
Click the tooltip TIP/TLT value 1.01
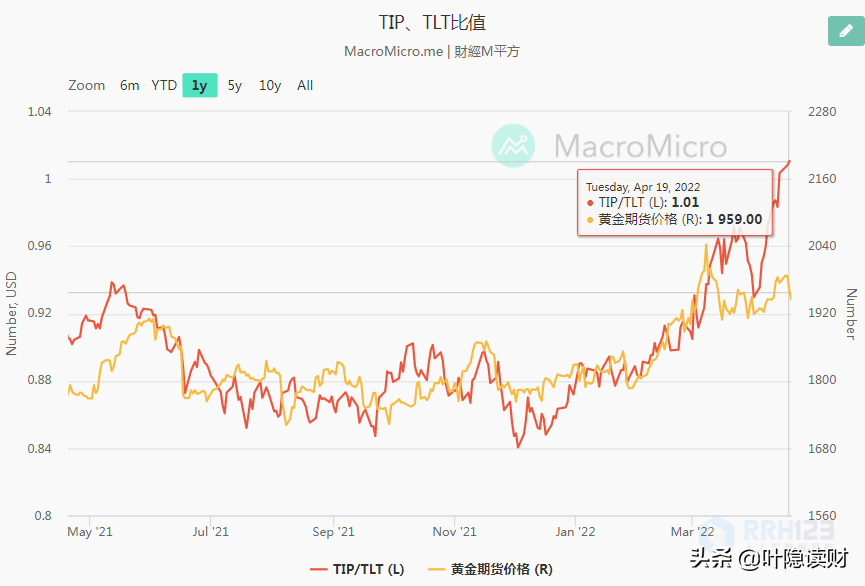(x=685, y=203)
